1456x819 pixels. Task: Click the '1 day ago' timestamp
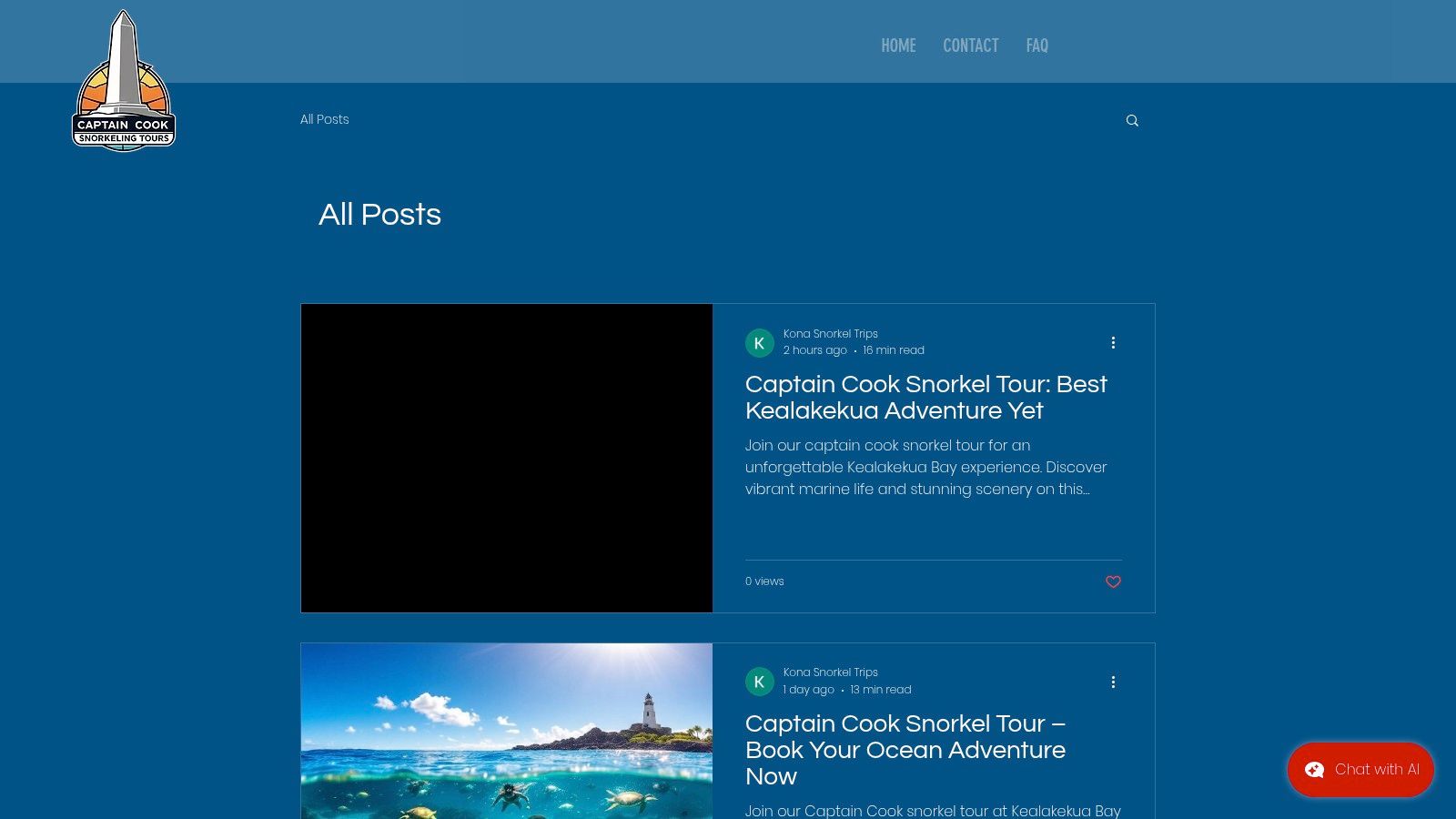[x=809, y=690]
